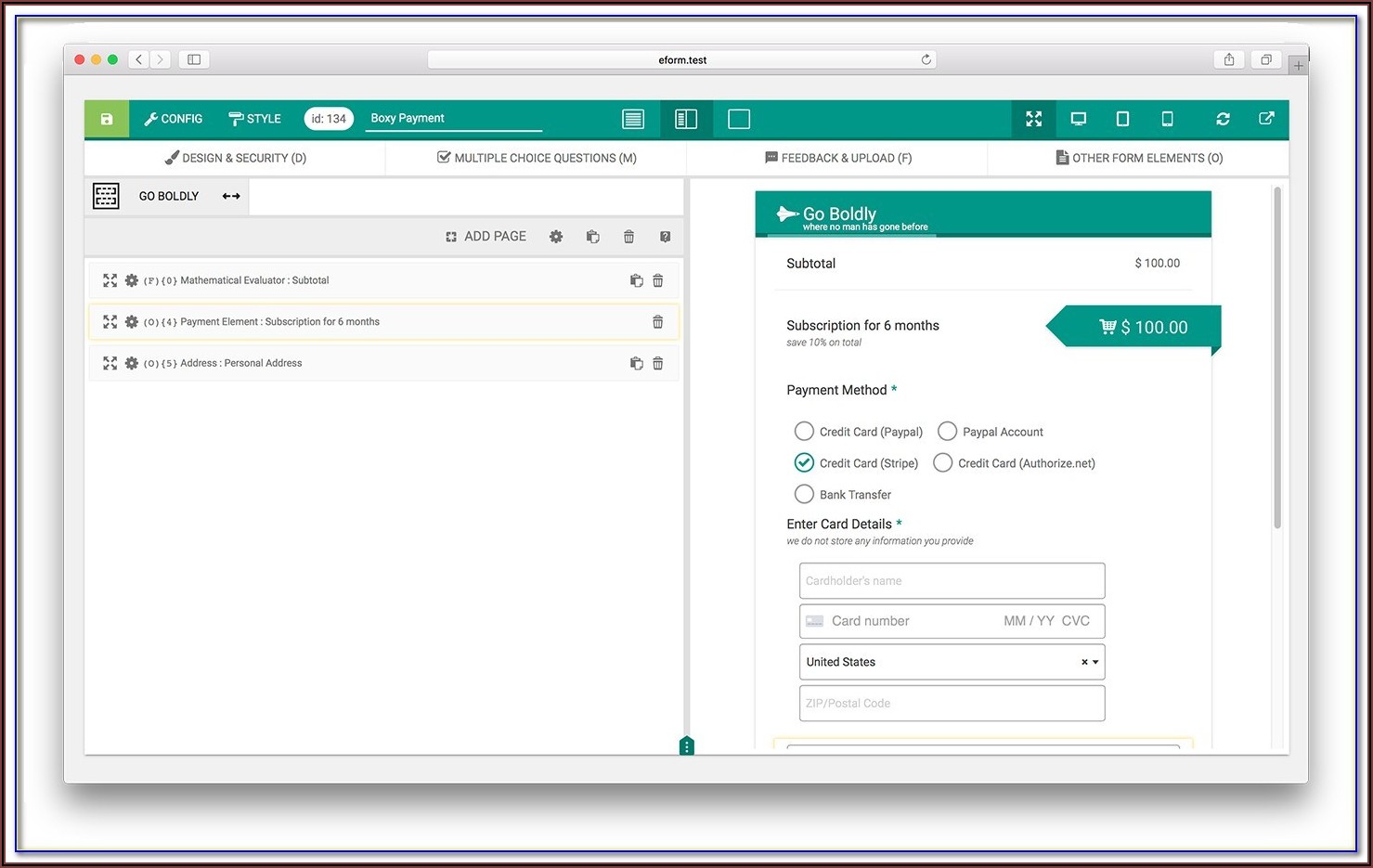Click the green save form icon

107,119
